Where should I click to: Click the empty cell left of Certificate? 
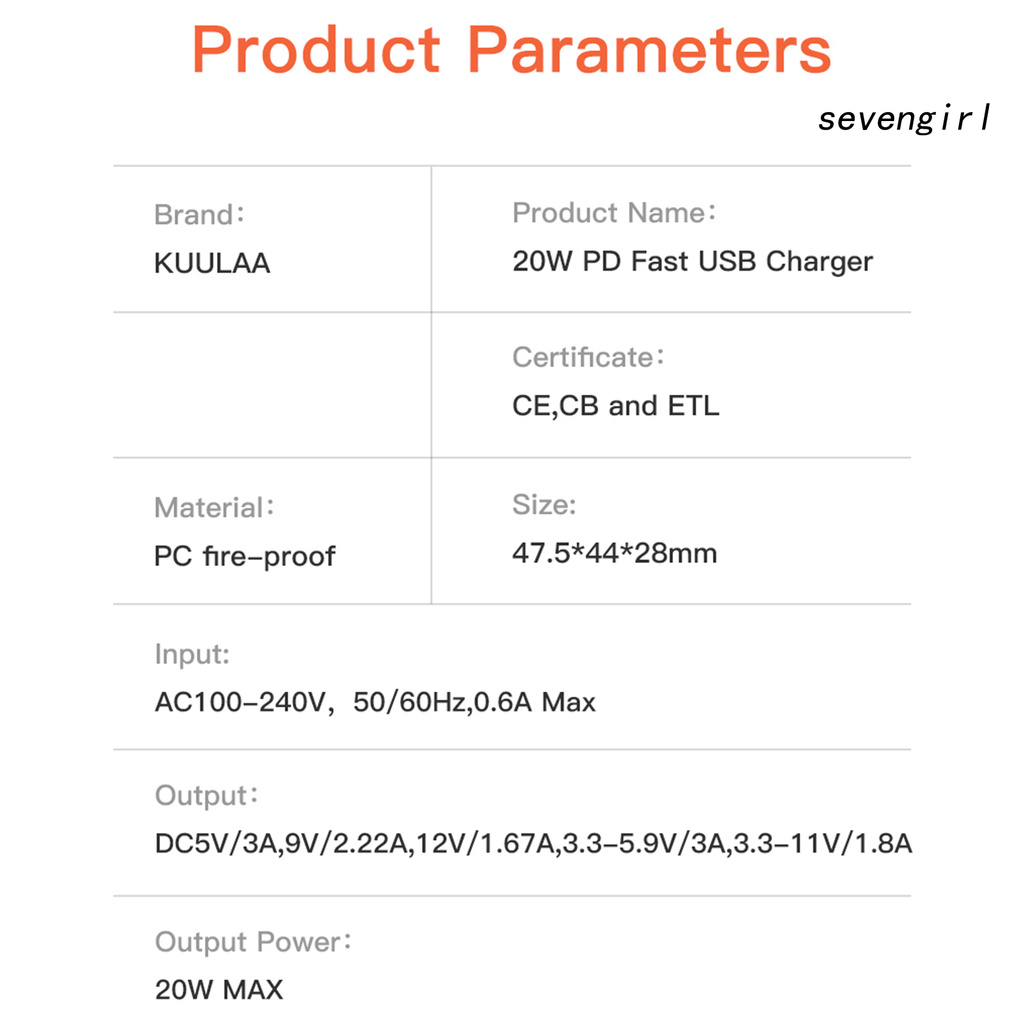tap(272, 385)
